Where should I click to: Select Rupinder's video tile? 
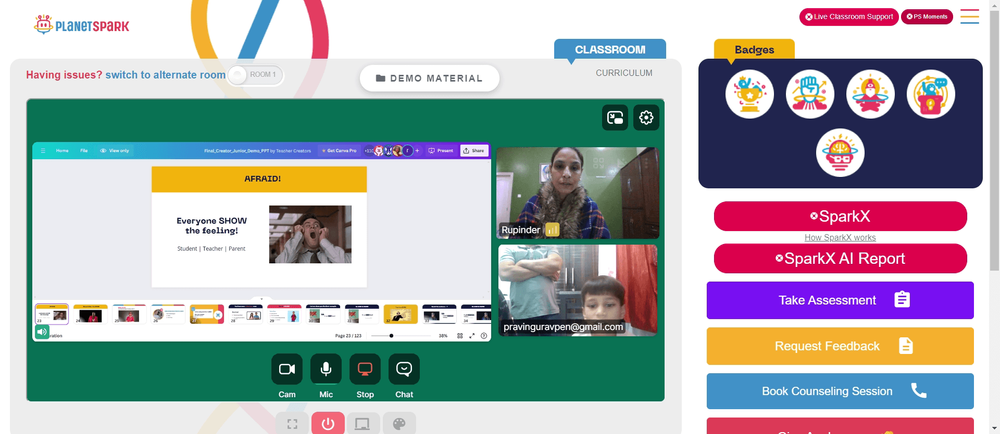(x=578, y=193)
